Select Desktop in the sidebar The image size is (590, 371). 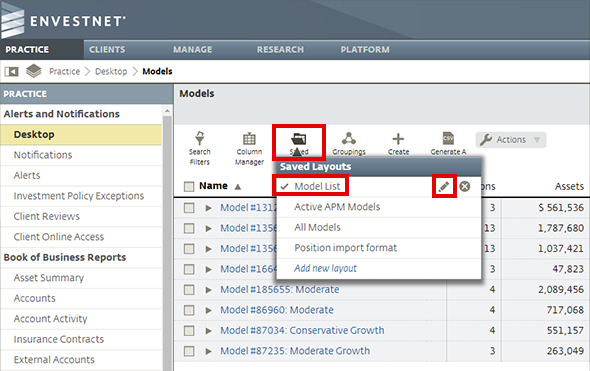tap(81, 135)
